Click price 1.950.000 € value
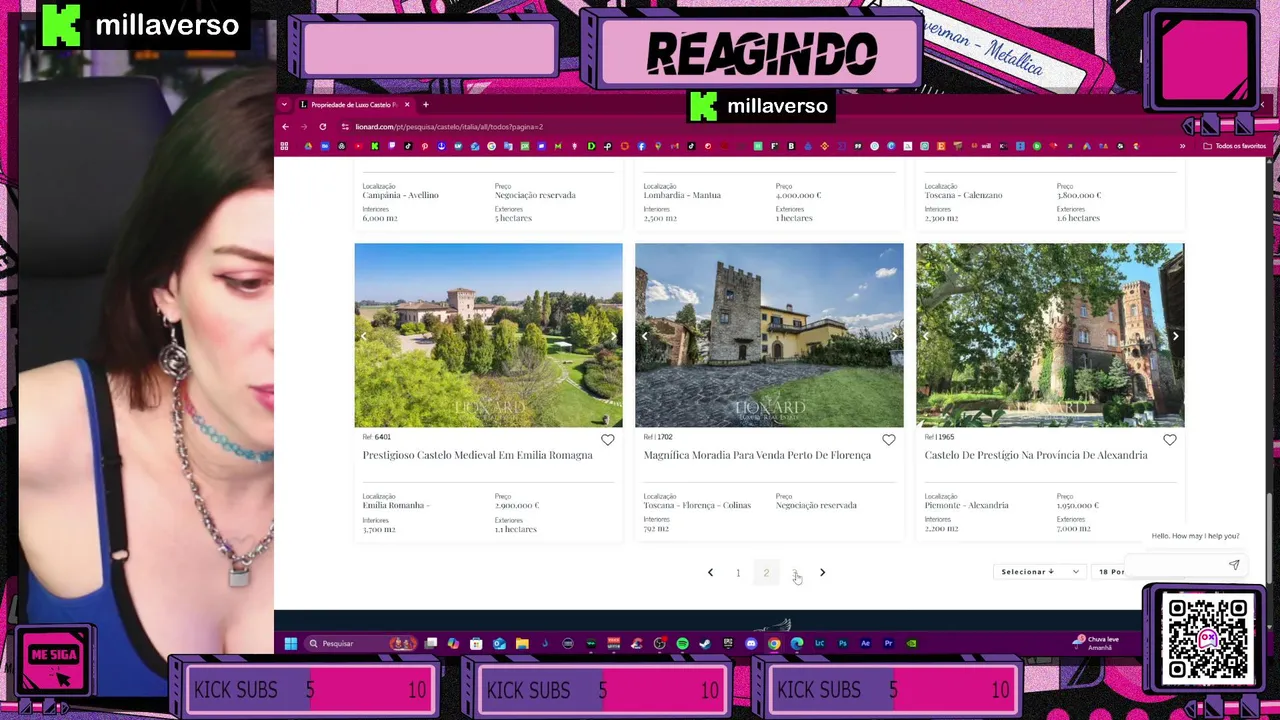The width and height of the screenshot is (1280, 720). 1078,506
